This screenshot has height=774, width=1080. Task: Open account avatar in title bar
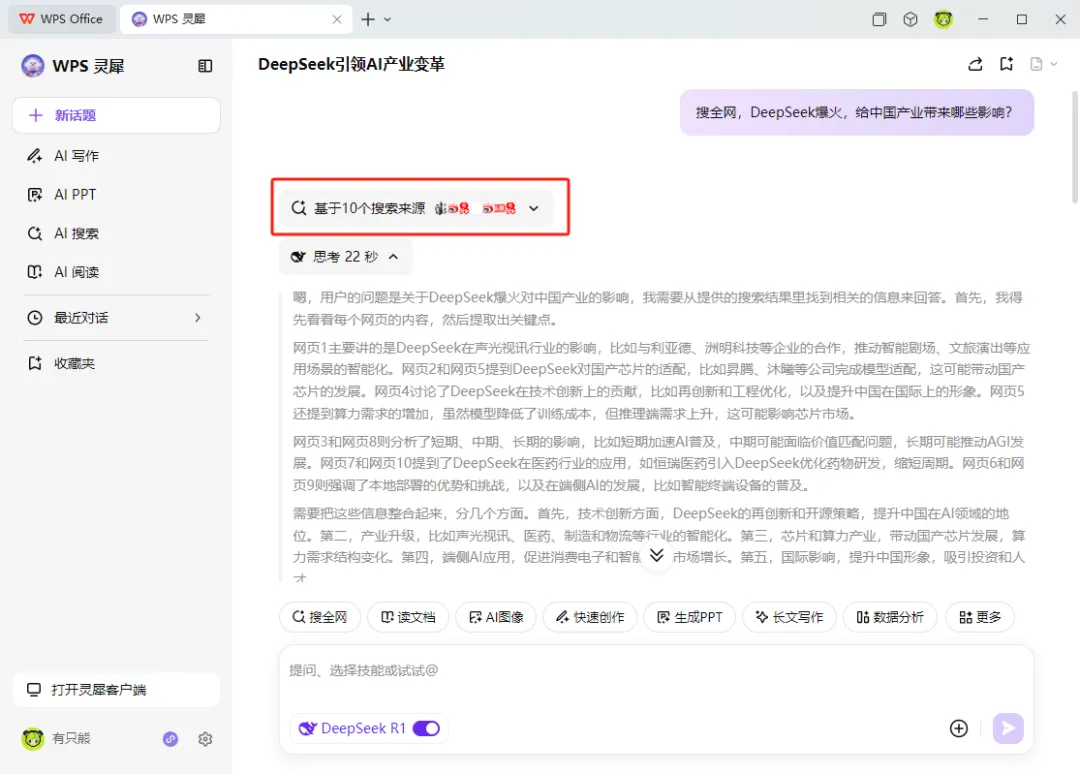[944, 19]
